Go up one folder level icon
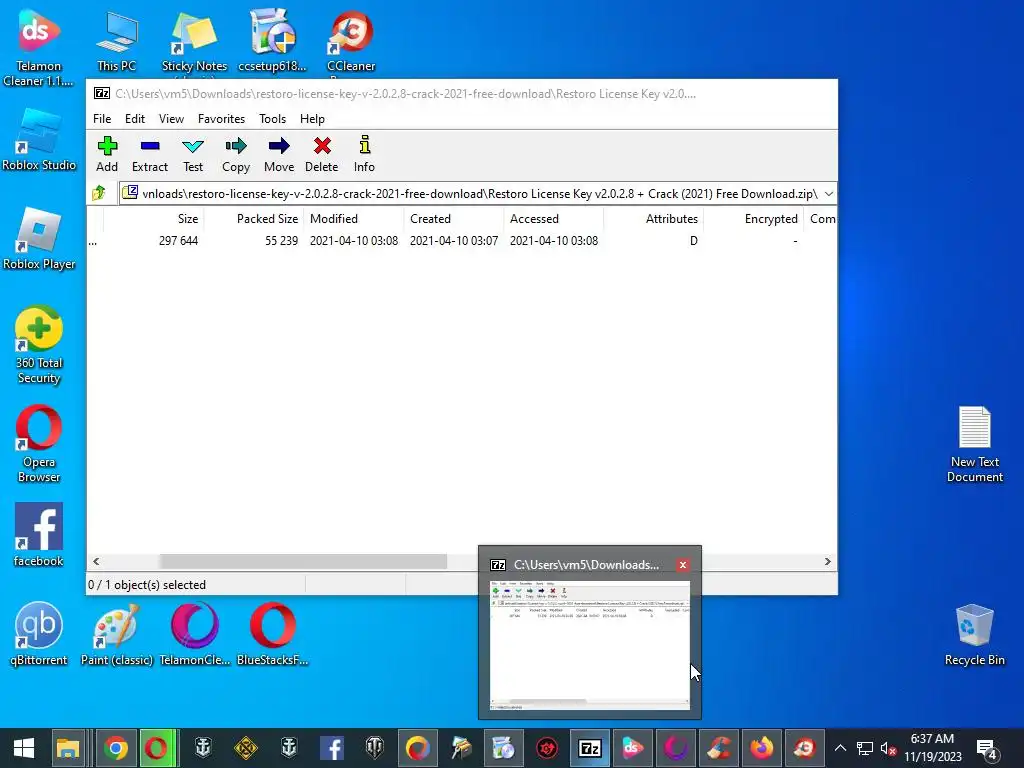This screenshot has height=768, width=1024. [x=99, y=193]
